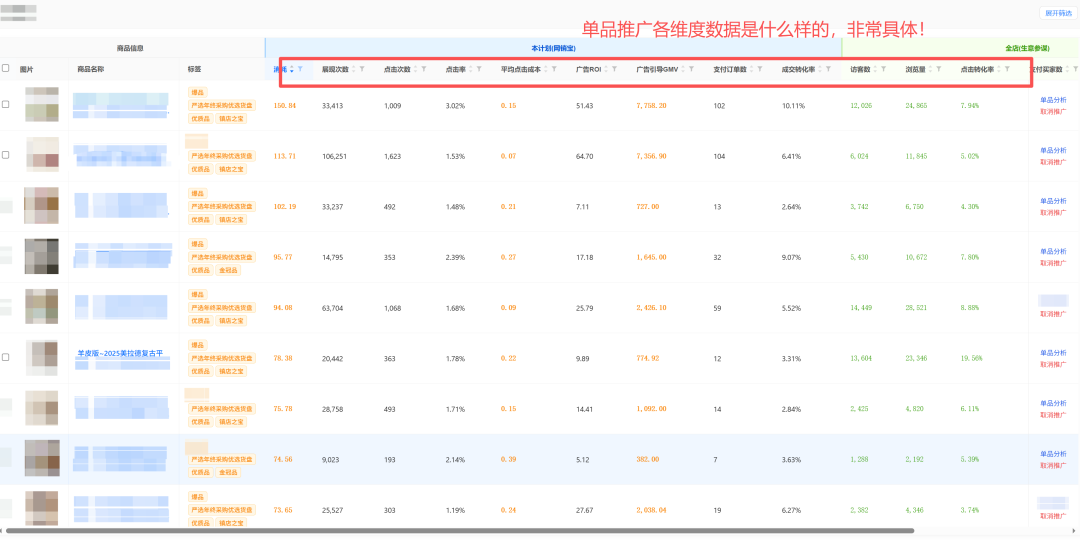Screen dimensions: 1080x545
Task: Check the row with 消耗 78.38
Action: [6, 358]
